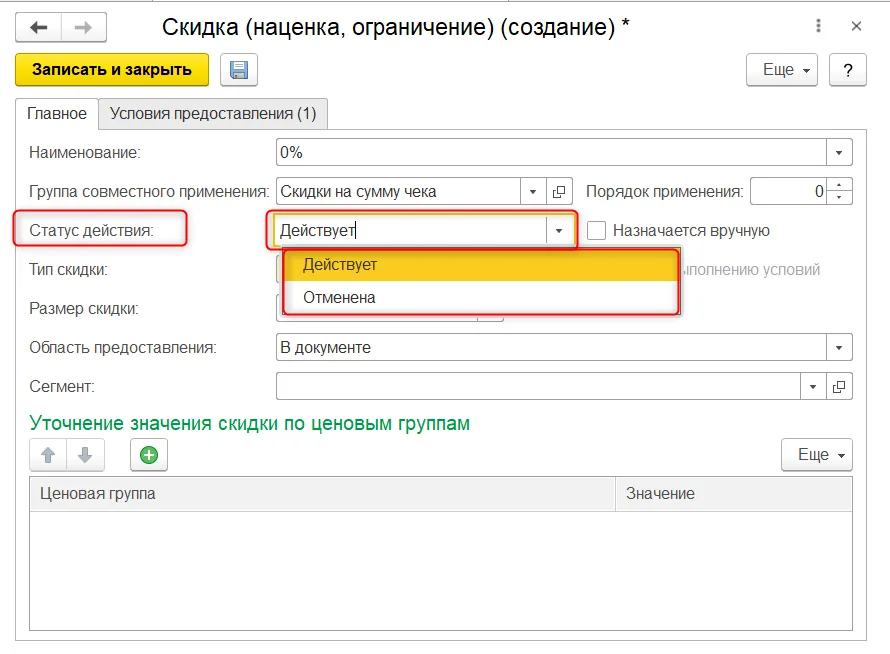
Task: Click the Значение column header
Action: point(734,494)
